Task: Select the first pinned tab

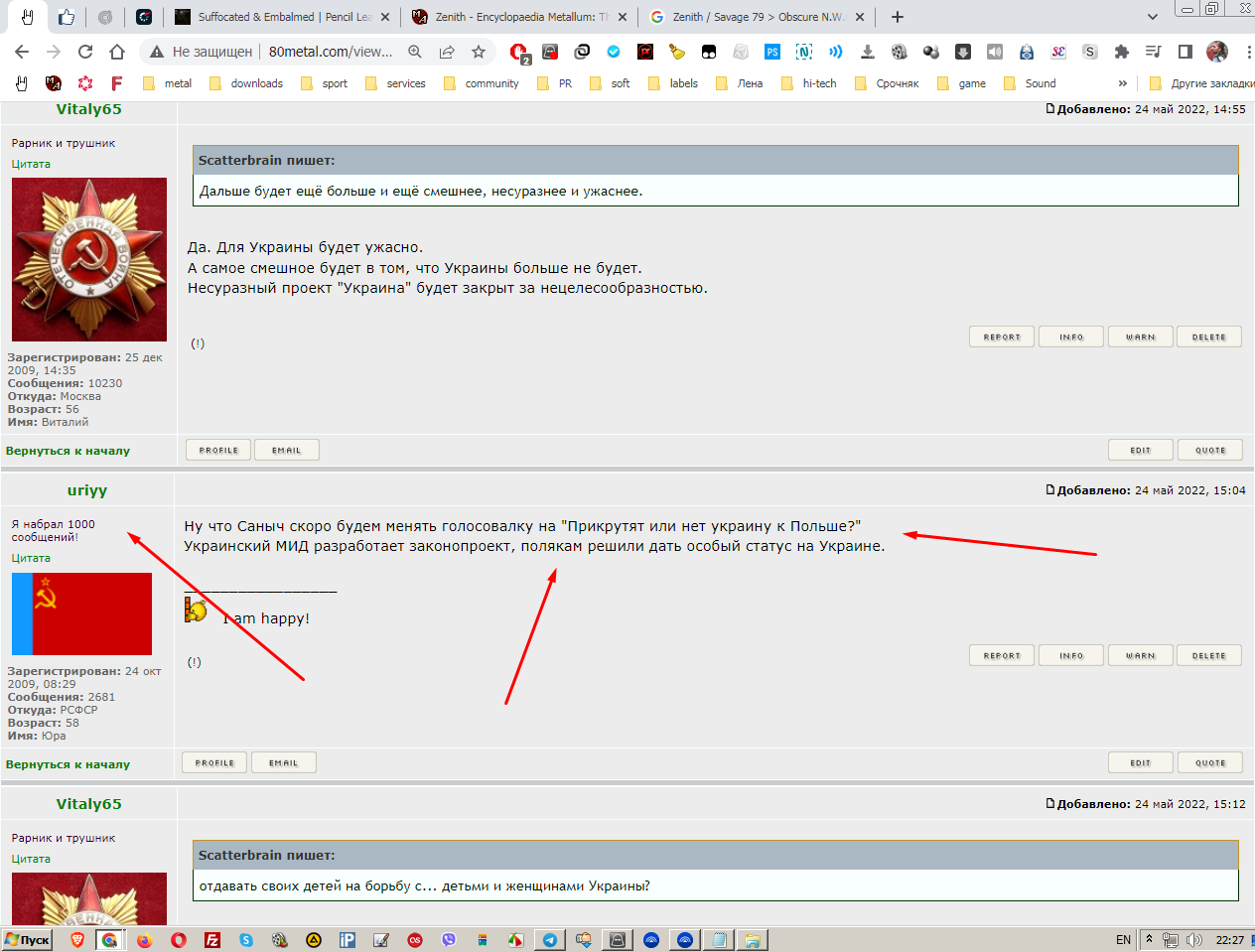Action: [x=26, y=17]
